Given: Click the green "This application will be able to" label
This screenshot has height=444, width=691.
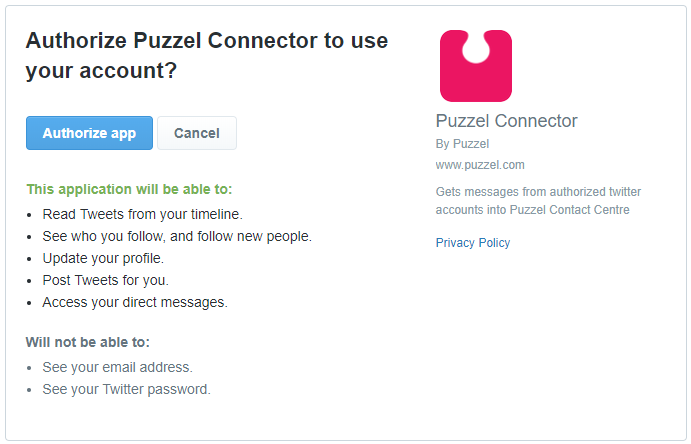Looking at the screenshot, I should pyautogui.click(x=129, y=189).
